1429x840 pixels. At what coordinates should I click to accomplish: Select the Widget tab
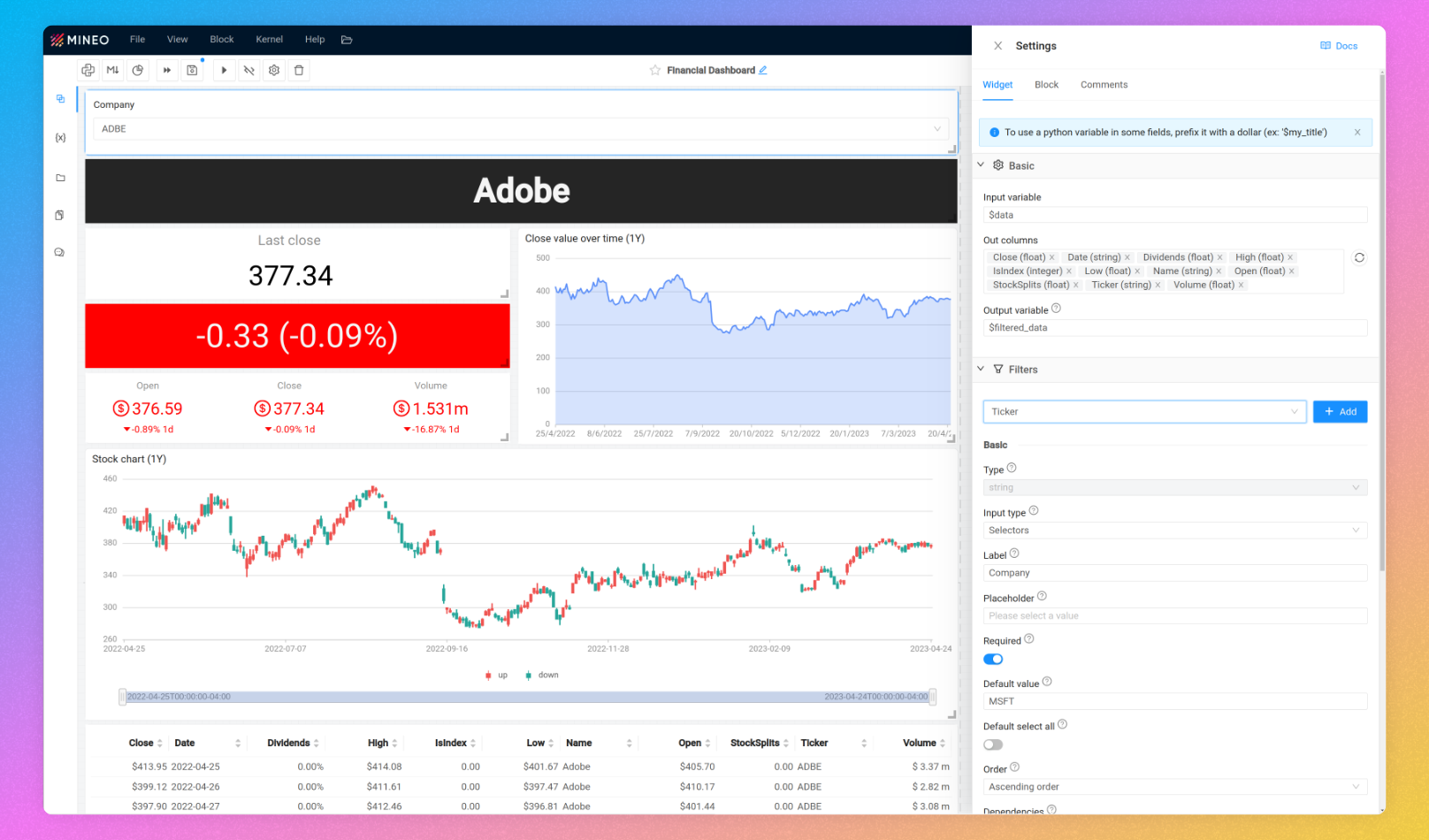(x=997, y=85)
